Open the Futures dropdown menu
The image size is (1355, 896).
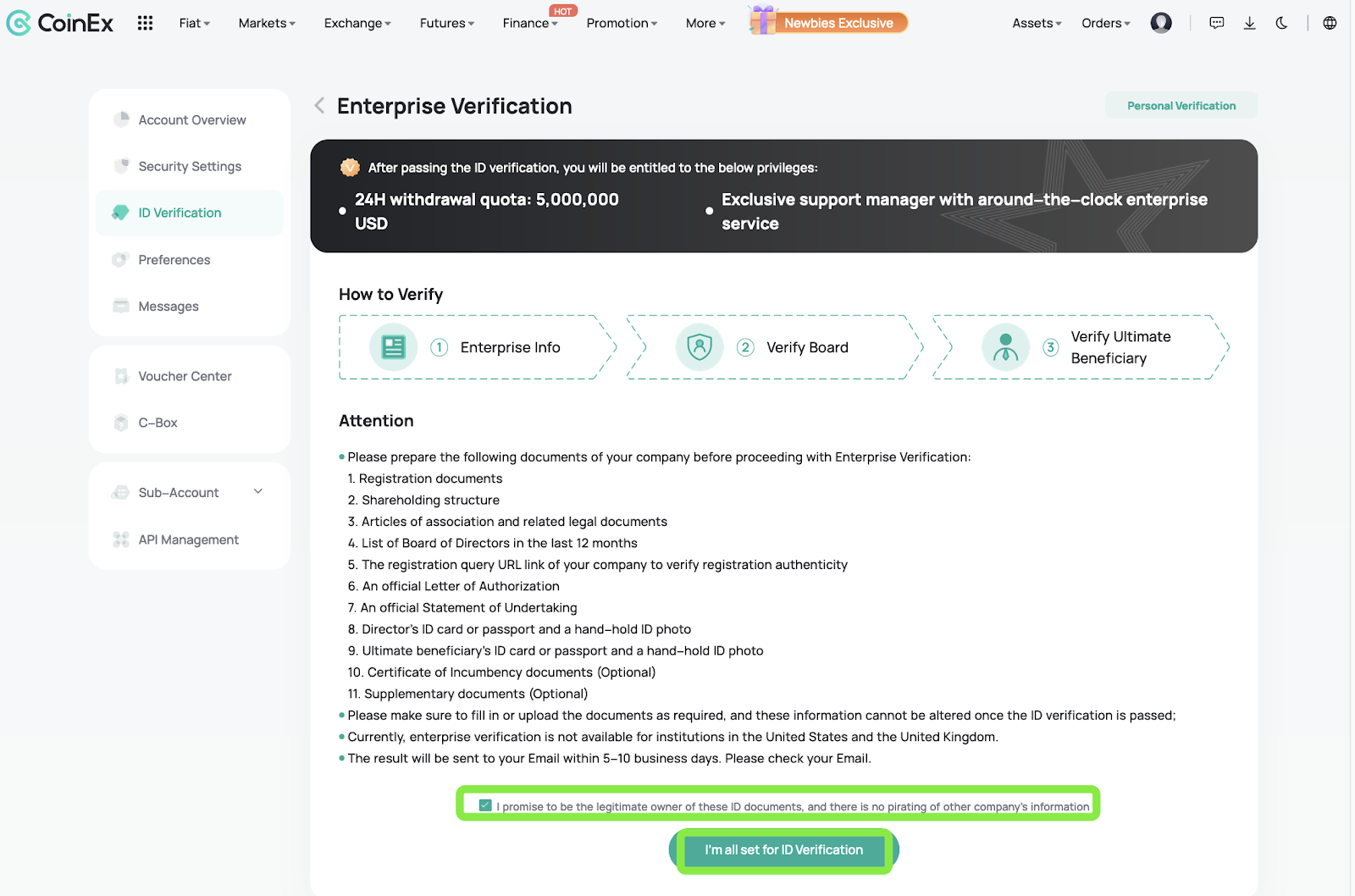click(446, 23)
